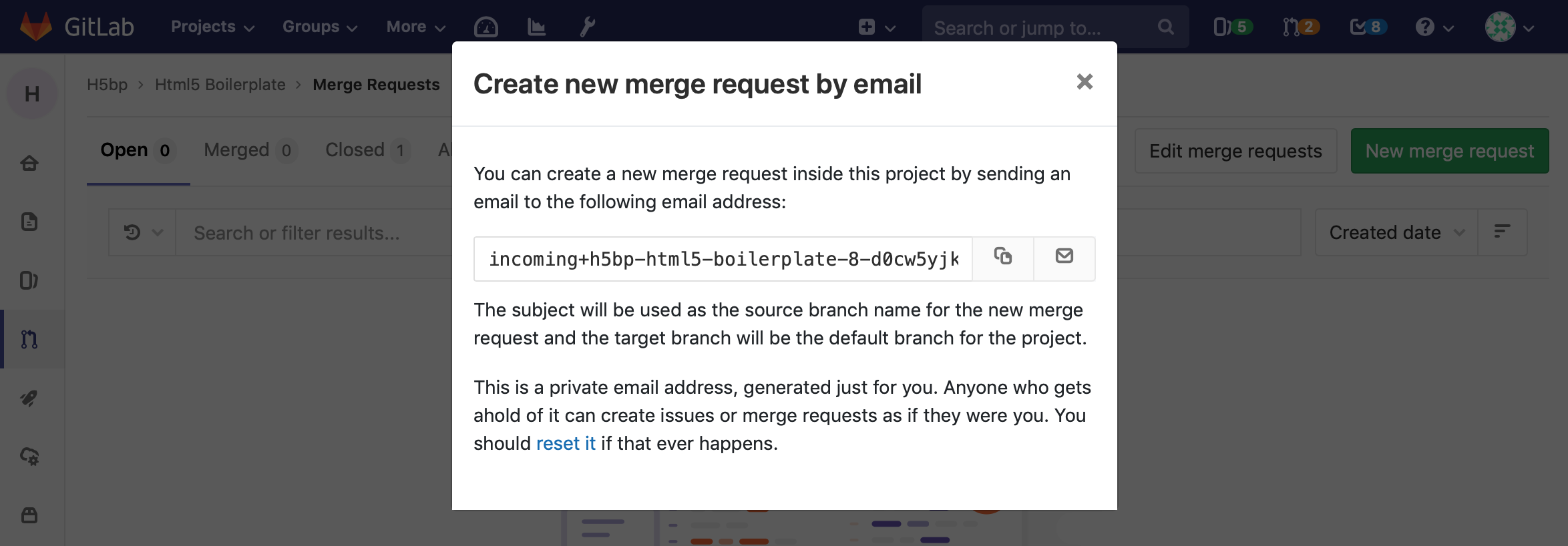Open the user avatar profile menu

[x=1508, y=27]
